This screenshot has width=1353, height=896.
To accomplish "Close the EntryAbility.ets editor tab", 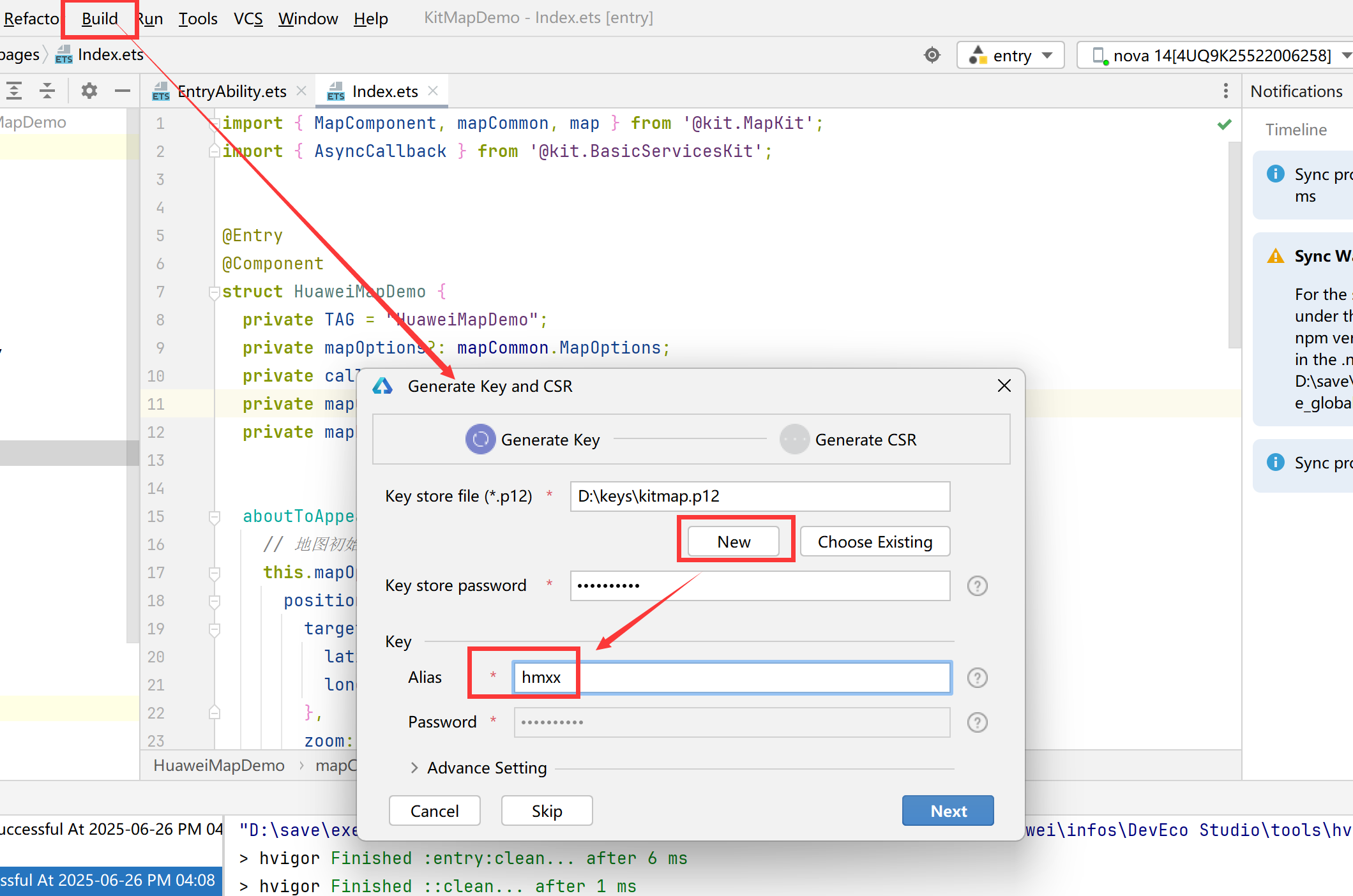I will click(302, 91).
